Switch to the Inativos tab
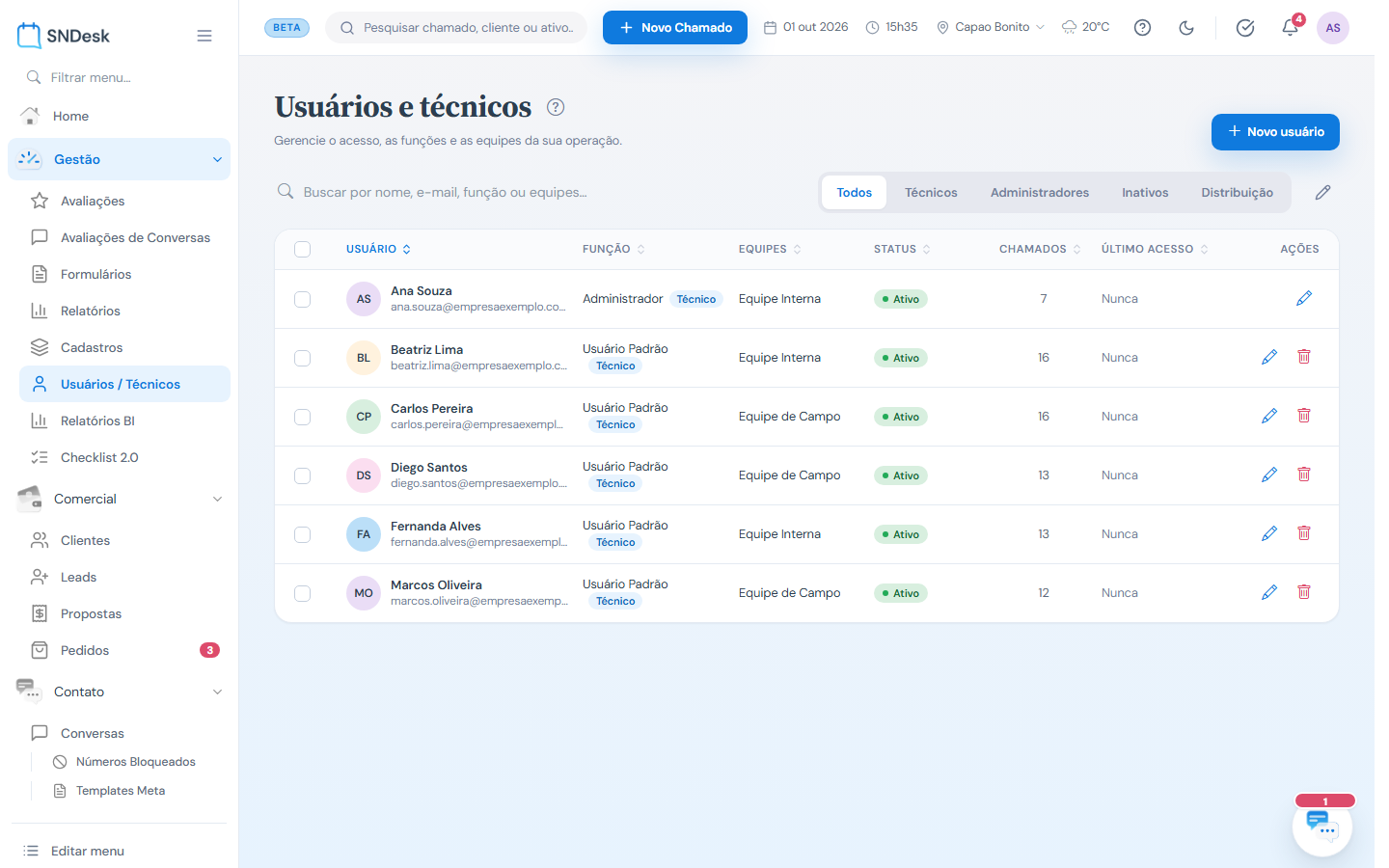The height and width of the screenshot is (868, 1389). (1145, 193)
